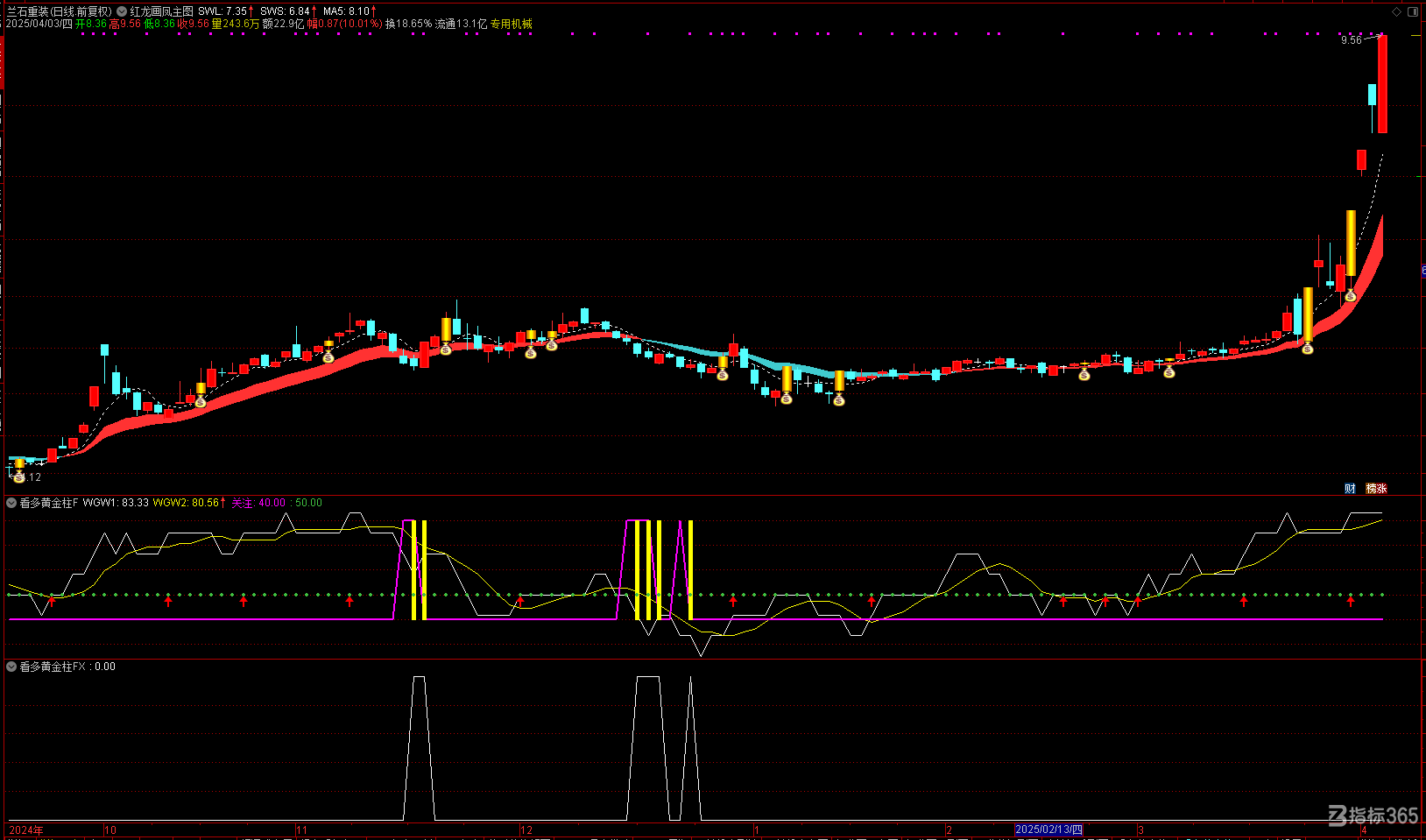
Task: Click the 9.56 high price label
Action: [1352, 40]
